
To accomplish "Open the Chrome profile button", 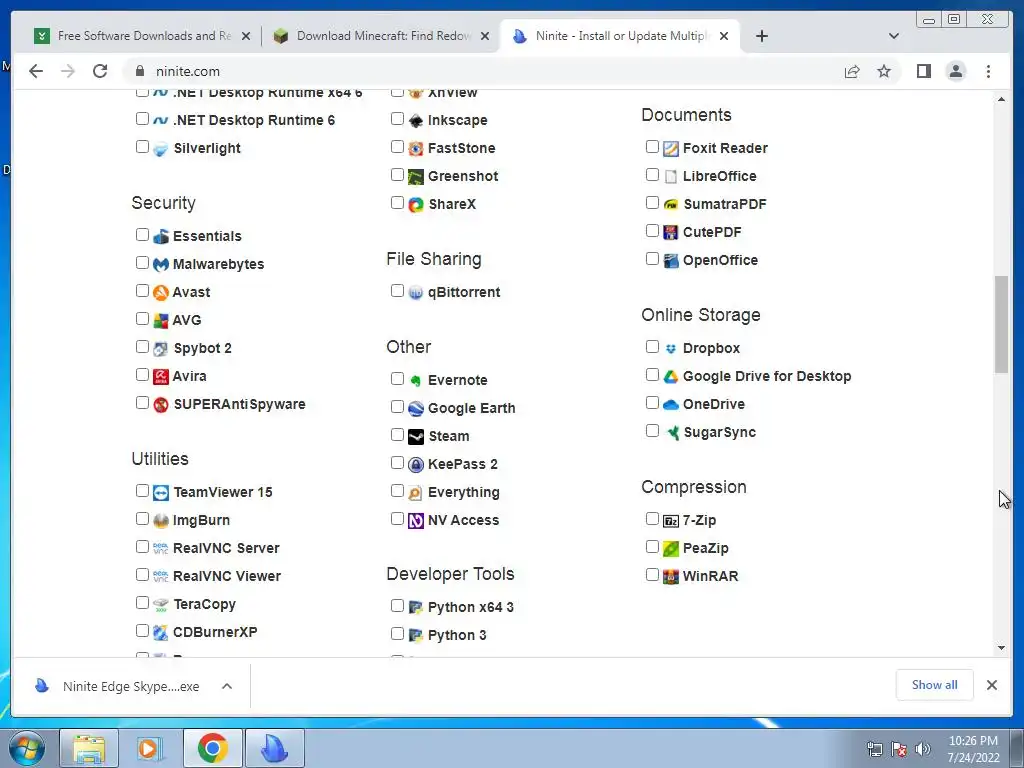I will [x=955, y=71].
